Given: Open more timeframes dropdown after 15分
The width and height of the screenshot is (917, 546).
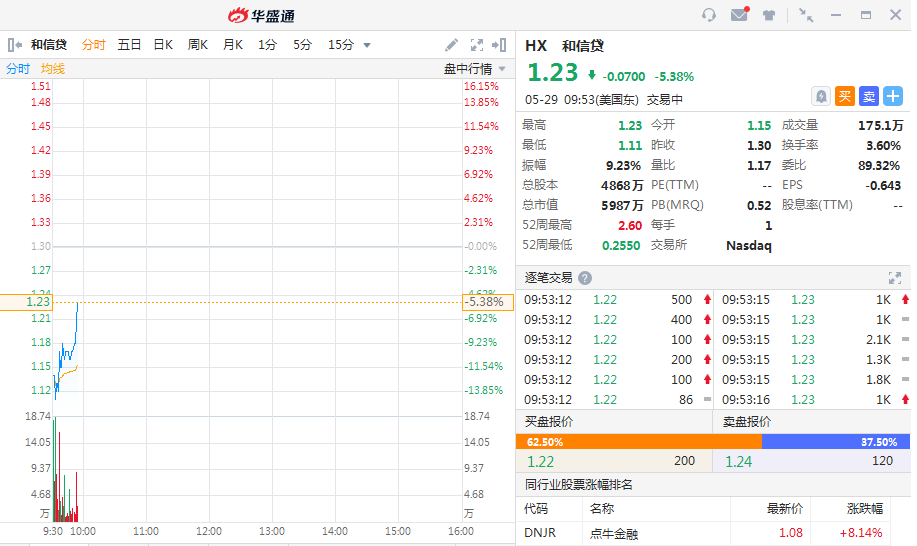Looking at the screenshot, I should 367,45.
